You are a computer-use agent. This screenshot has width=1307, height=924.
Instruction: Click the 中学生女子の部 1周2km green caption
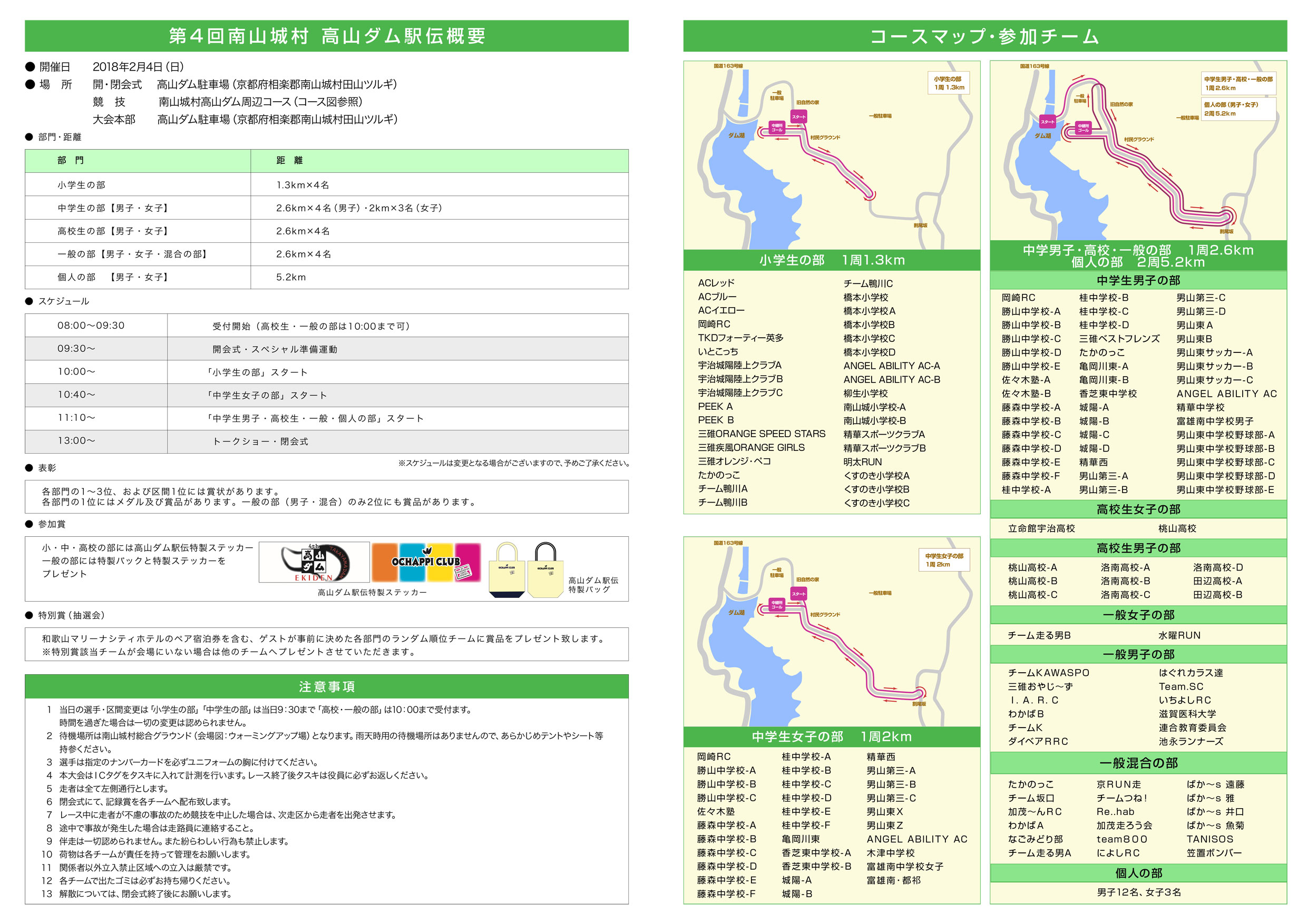click(x=831, y=737)
